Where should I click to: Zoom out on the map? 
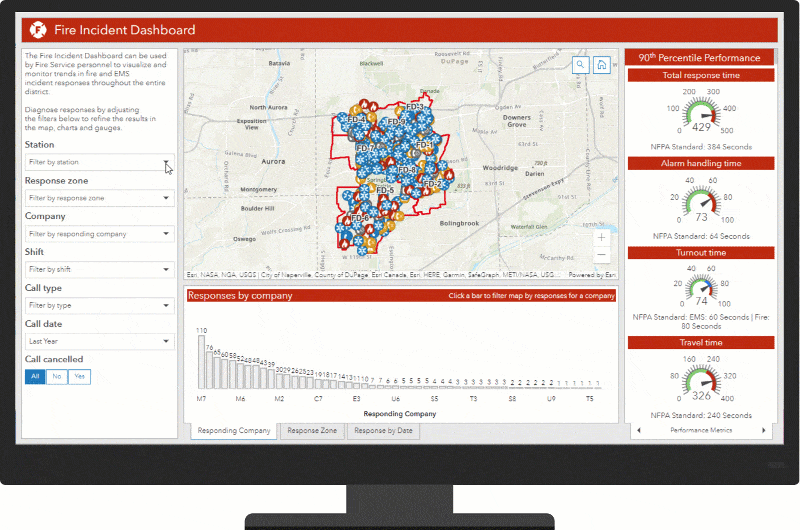click(x=602, y=255)
